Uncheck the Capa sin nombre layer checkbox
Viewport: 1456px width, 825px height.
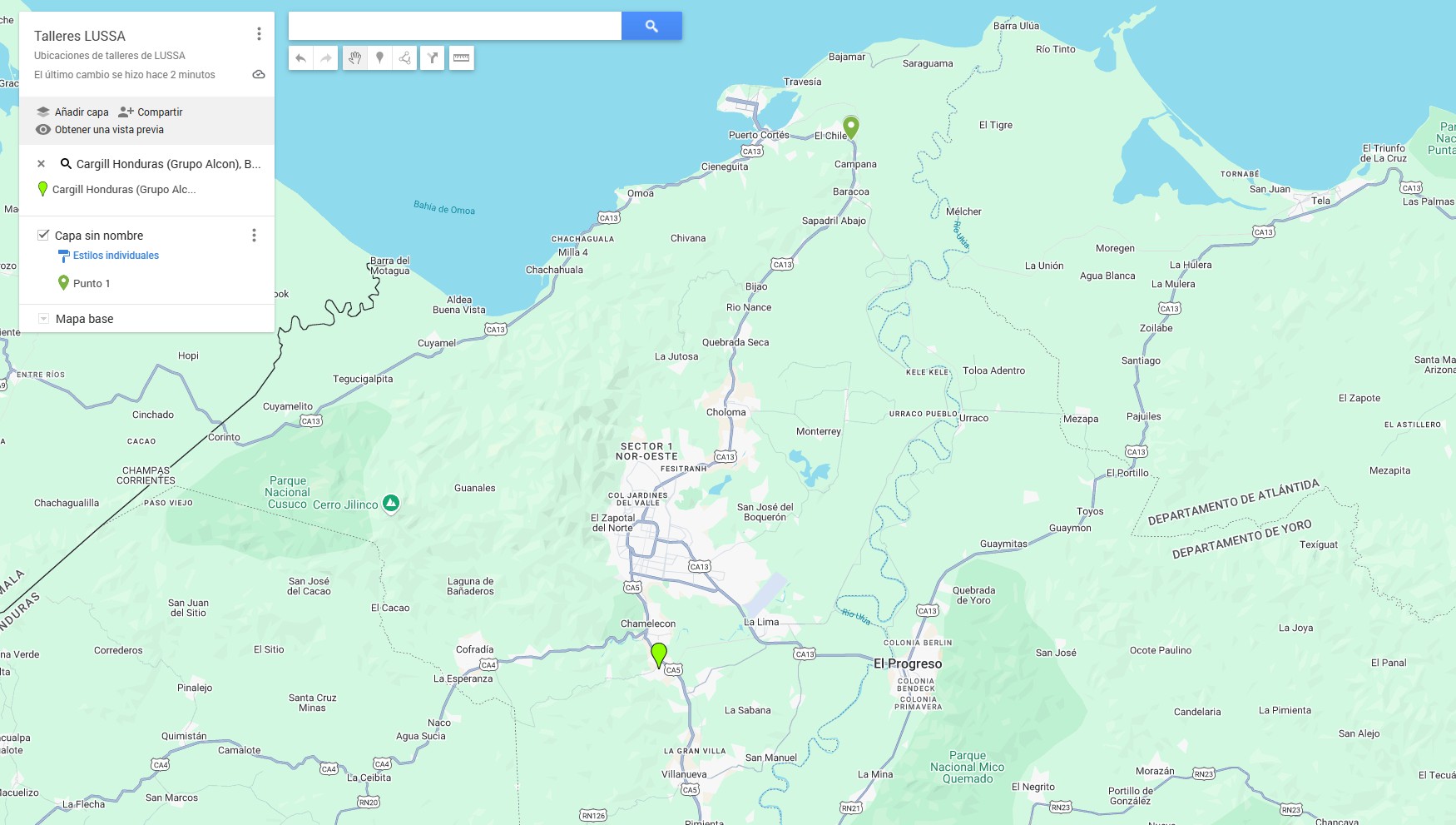point(42,235)
